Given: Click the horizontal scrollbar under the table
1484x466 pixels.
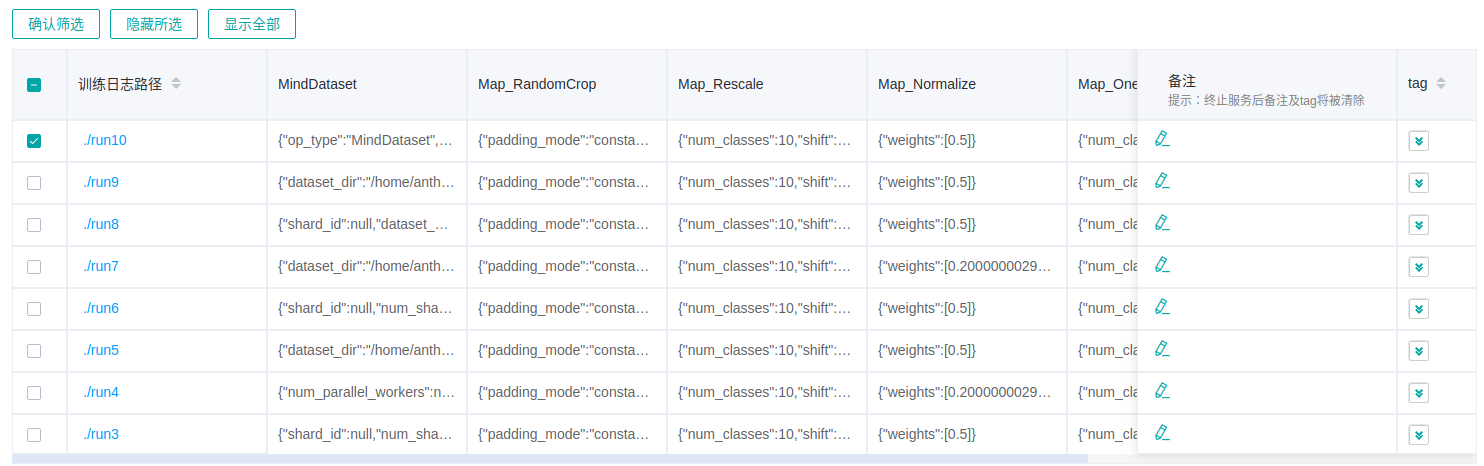Looking at the screenshot, I should pyautogui.click(x=550, y=459).
